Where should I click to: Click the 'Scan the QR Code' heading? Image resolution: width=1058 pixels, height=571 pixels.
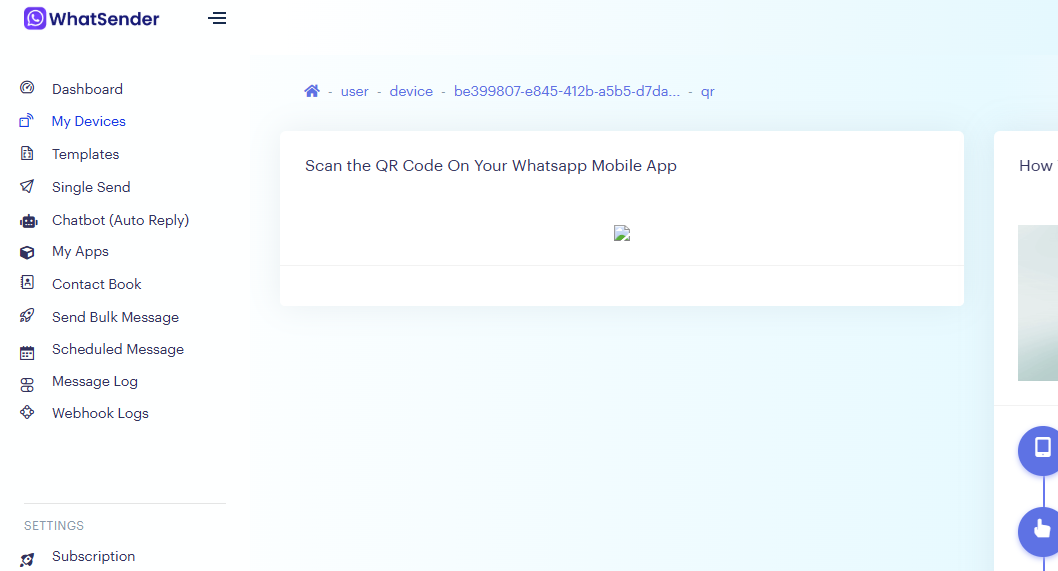click(x=491, y=166)
